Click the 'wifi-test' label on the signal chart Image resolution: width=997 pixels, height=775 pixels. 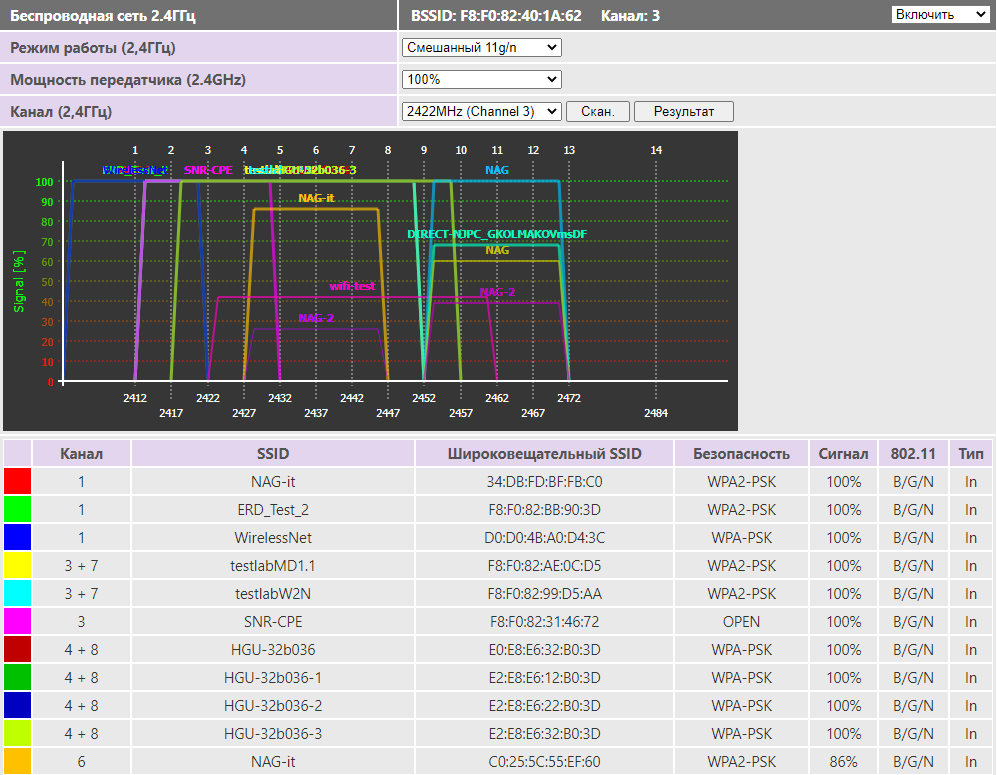353,286
